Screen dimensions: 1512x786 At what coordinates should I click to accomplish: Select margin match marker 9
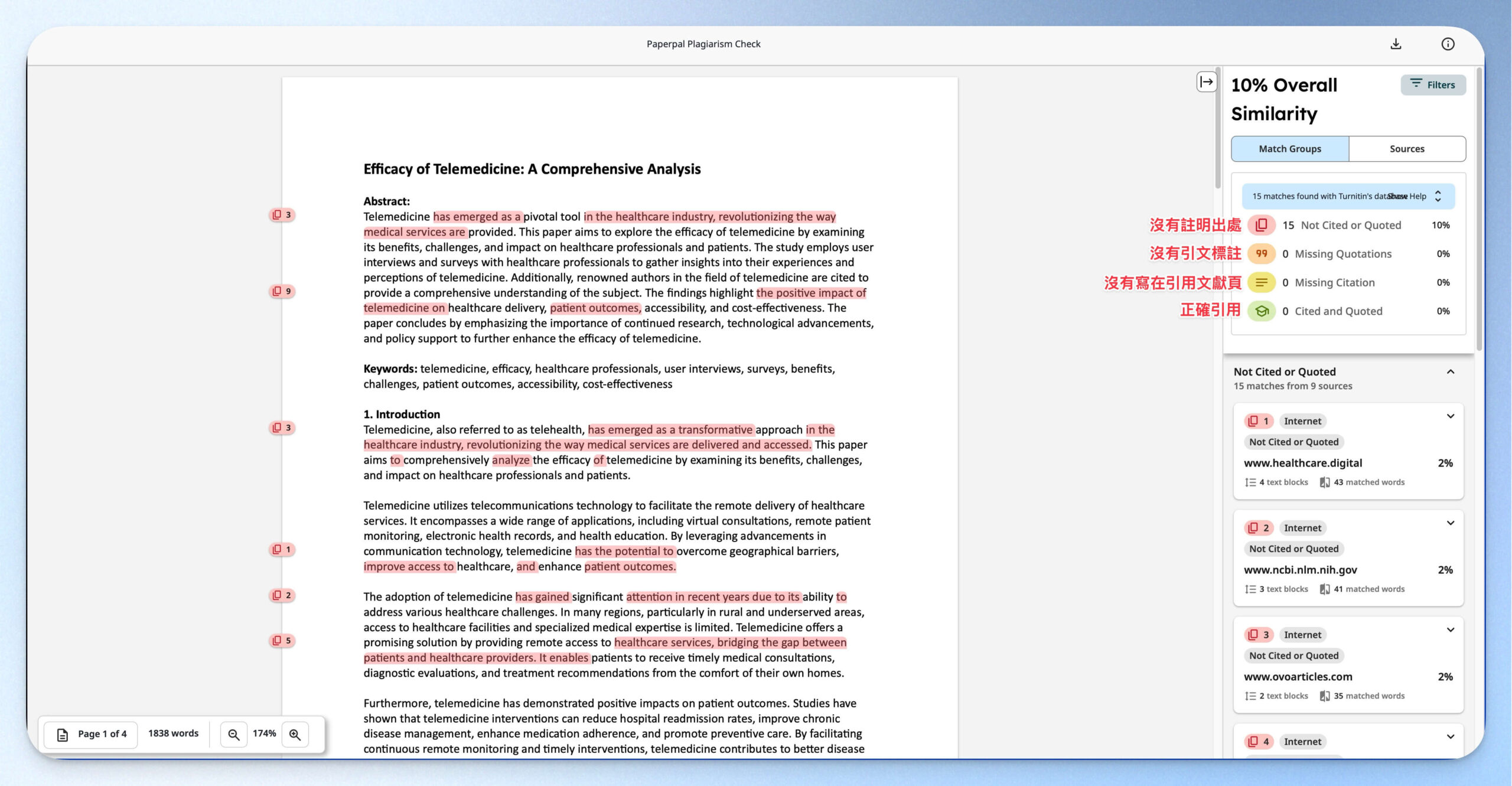pos(282,291)
